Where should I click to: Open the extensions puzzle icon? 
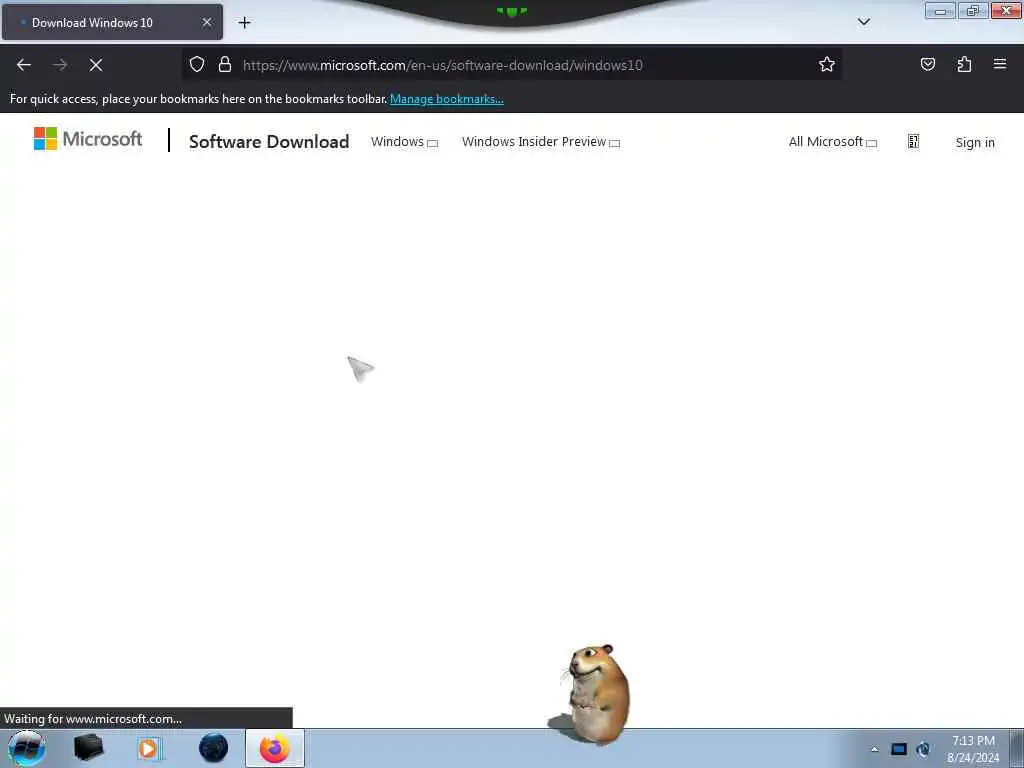coord(964,65)
